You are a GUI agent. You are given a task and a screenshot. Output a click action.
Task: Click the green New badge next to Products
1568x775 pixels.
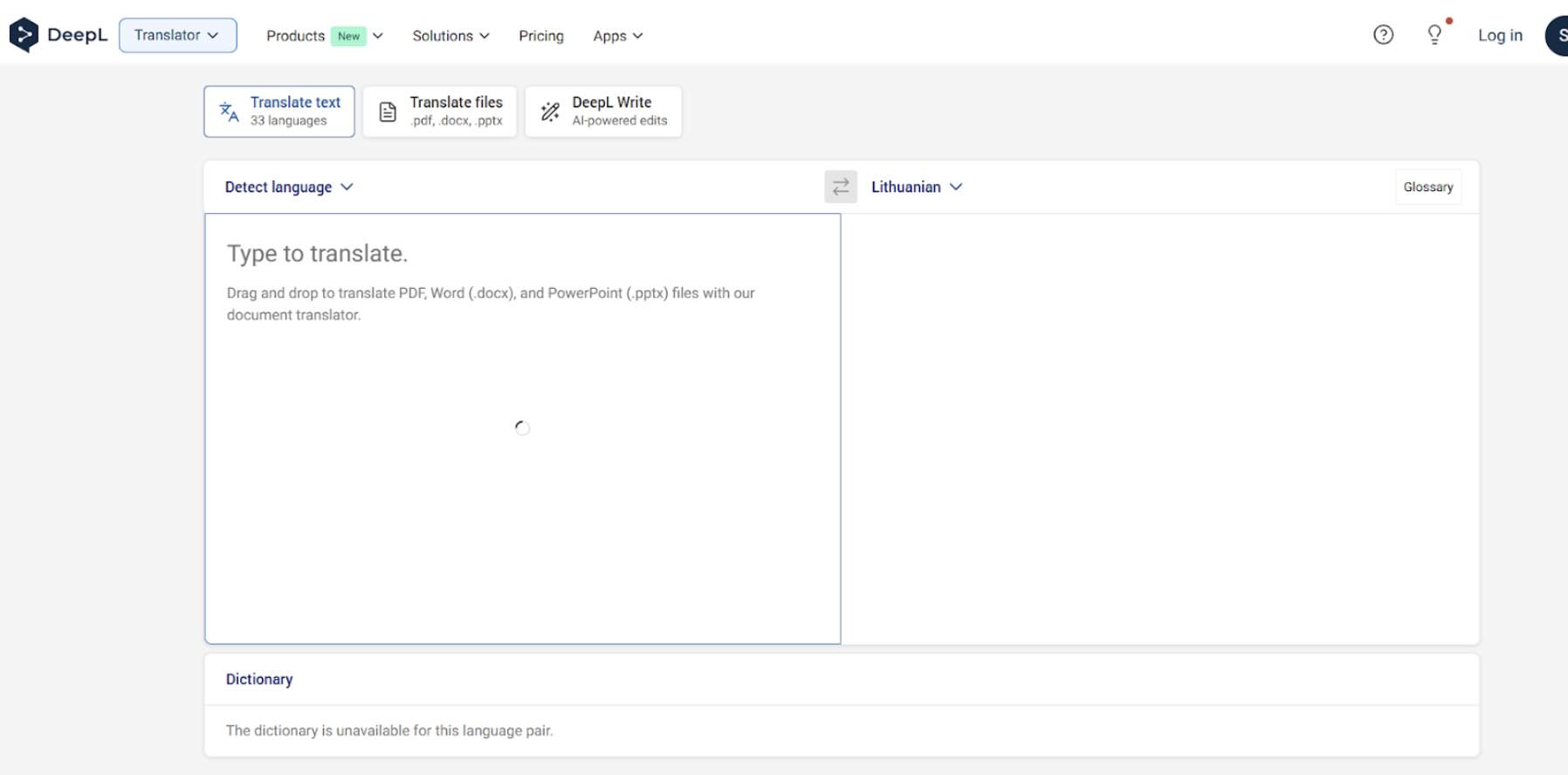[348, 36]
